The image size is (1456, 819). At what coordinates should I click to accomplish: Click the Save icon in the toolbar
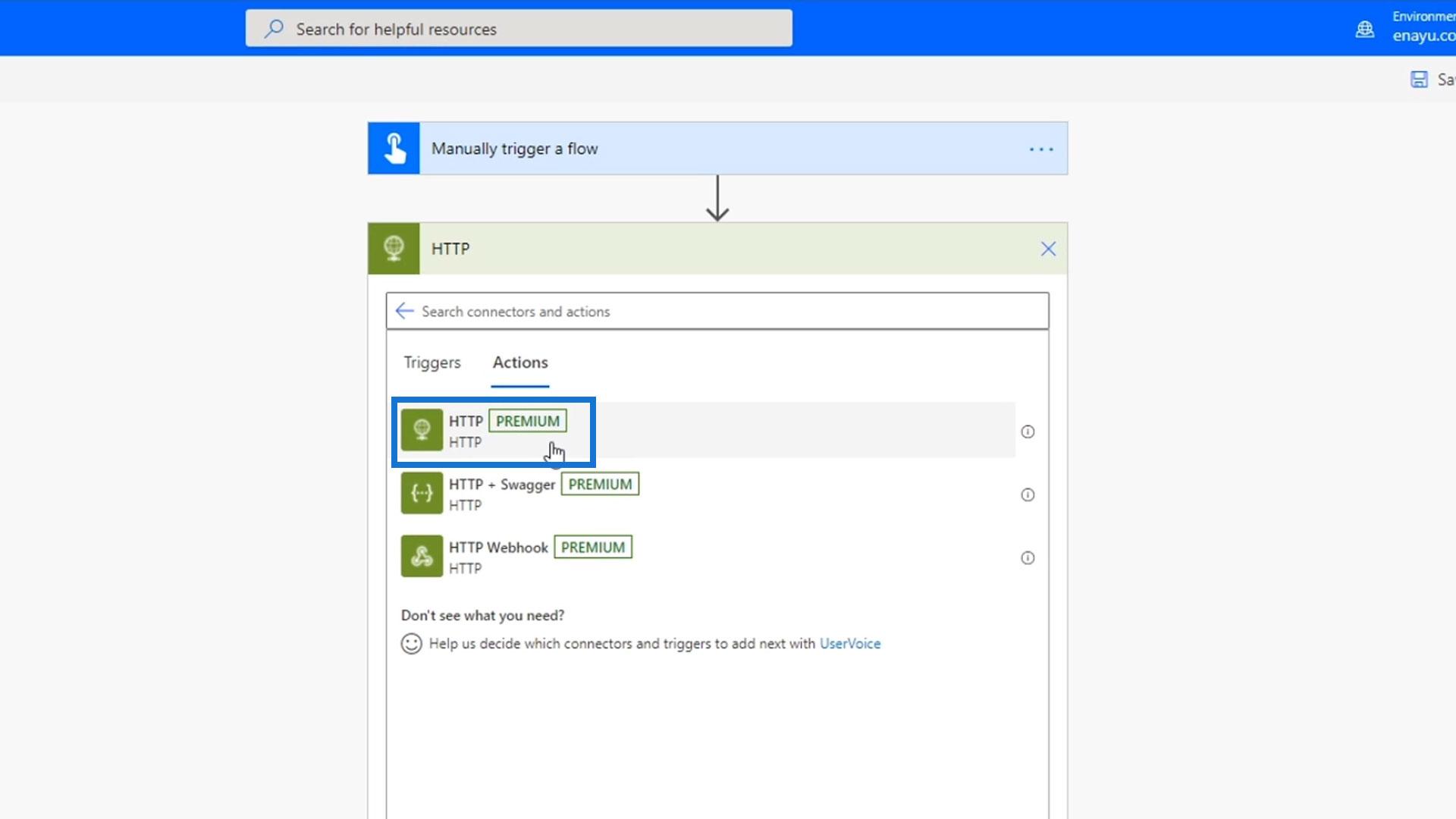(x=1419, y=80)
